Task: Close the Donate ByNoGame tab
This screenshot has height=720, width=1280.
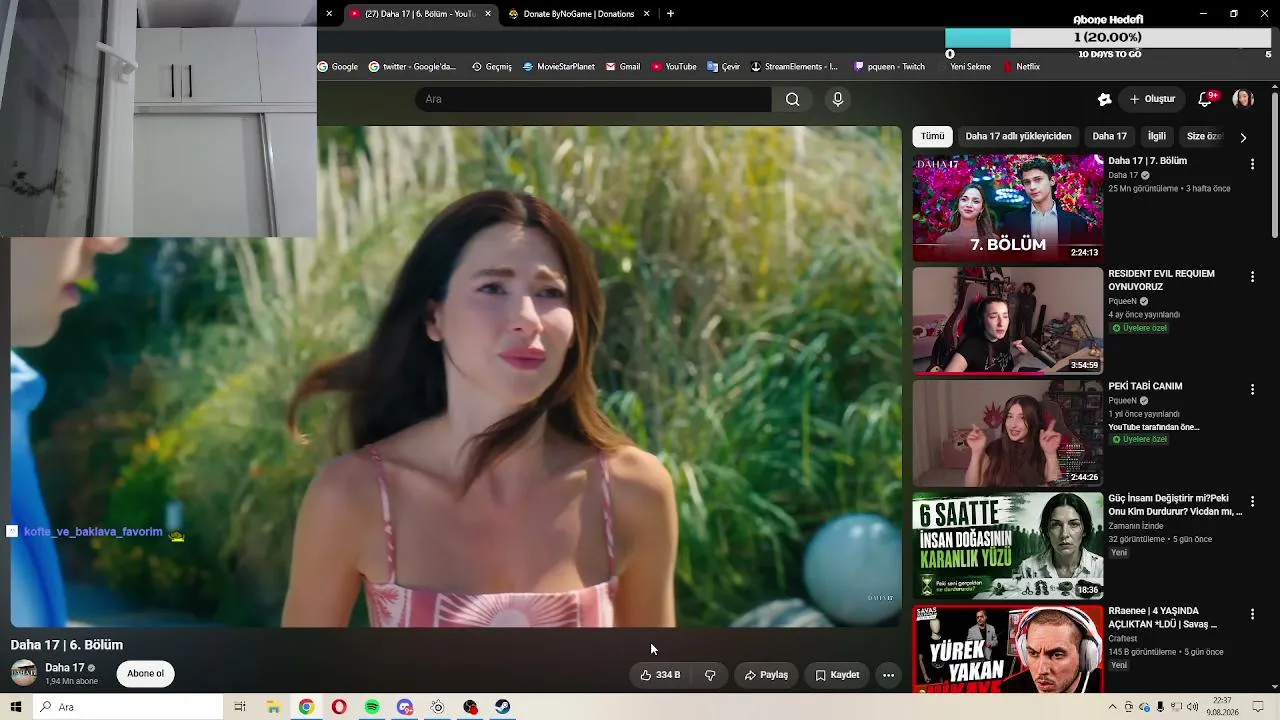Action: (x=646, y=14)
